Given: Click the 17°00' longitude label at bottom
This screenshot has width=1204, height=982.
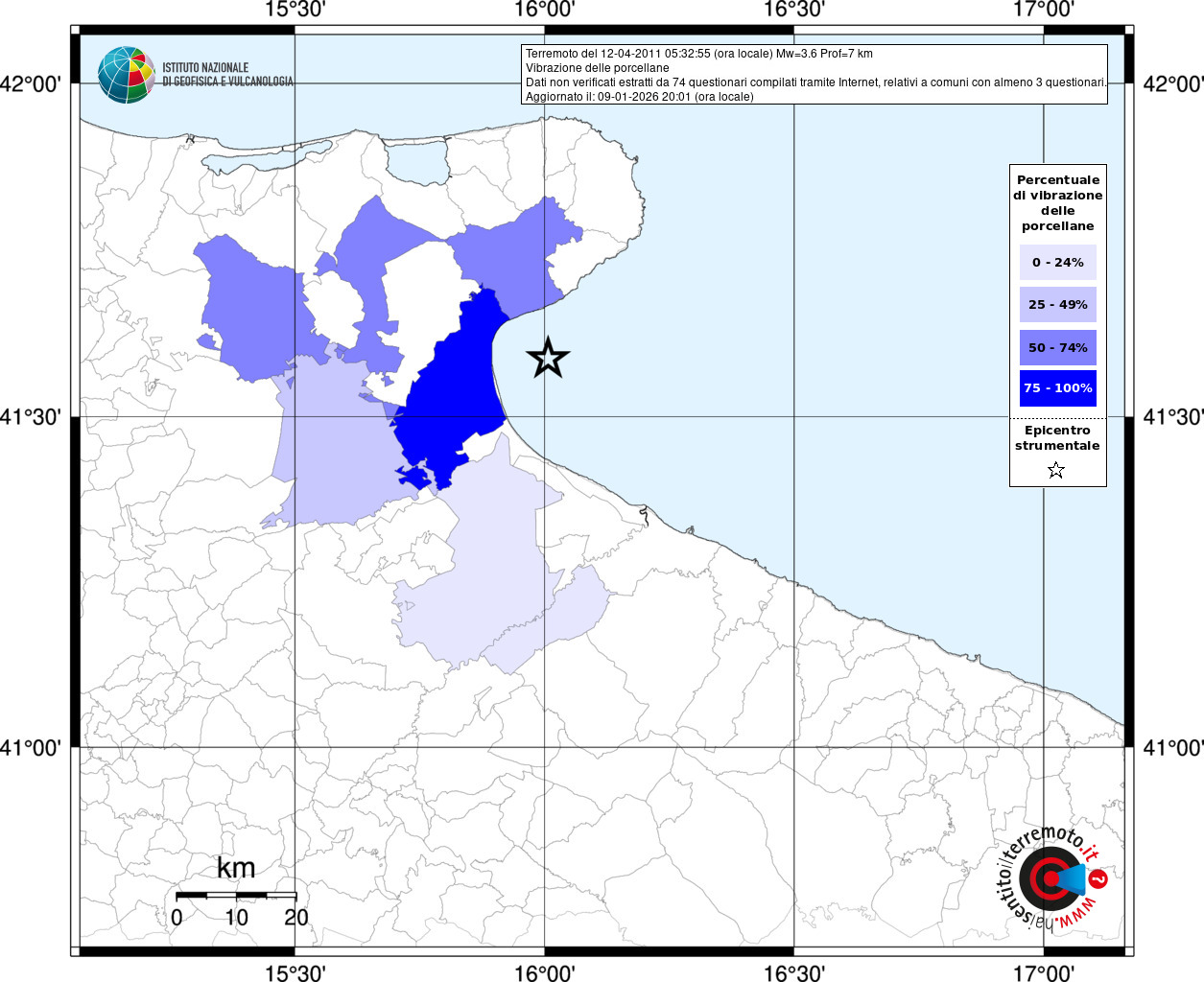Looking at the screenshot, I should coord(1044,972).
